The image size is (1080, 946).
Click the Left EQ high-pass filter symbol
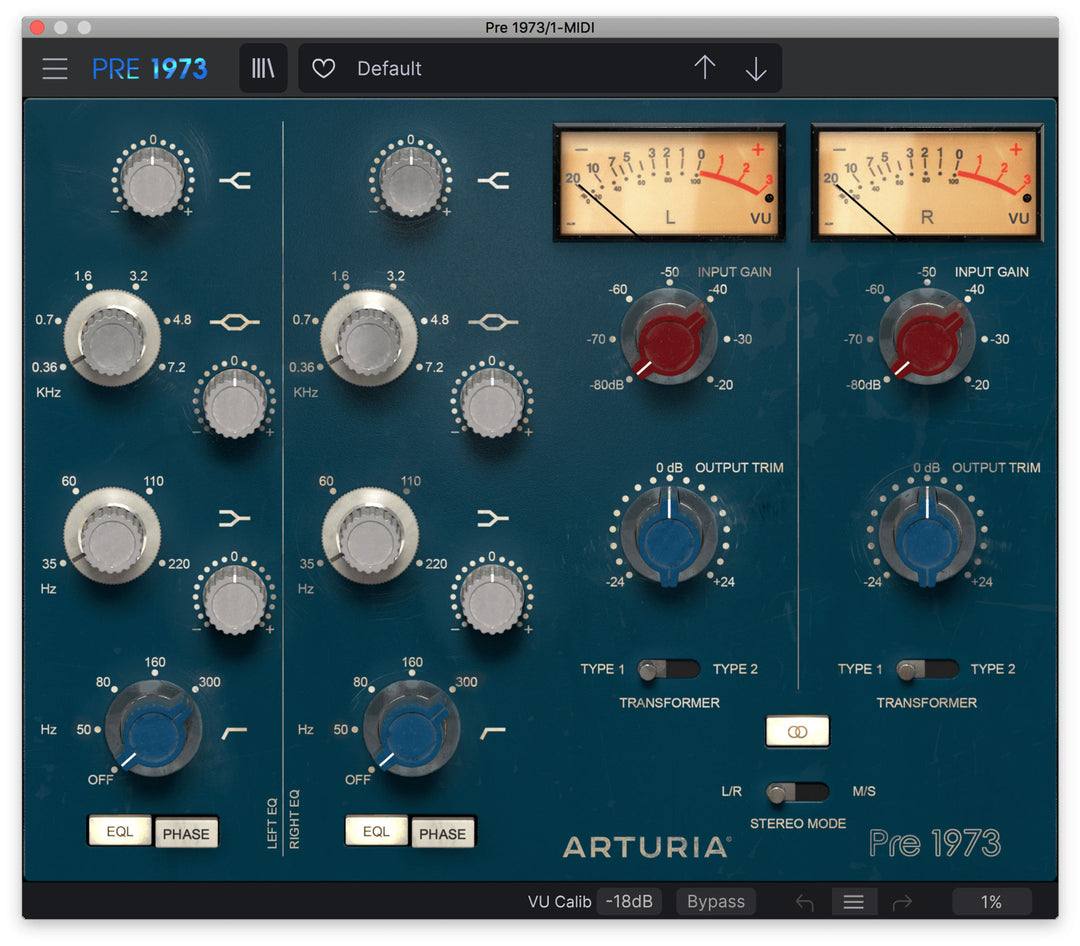pyautogui.click(x=234, y=732)
